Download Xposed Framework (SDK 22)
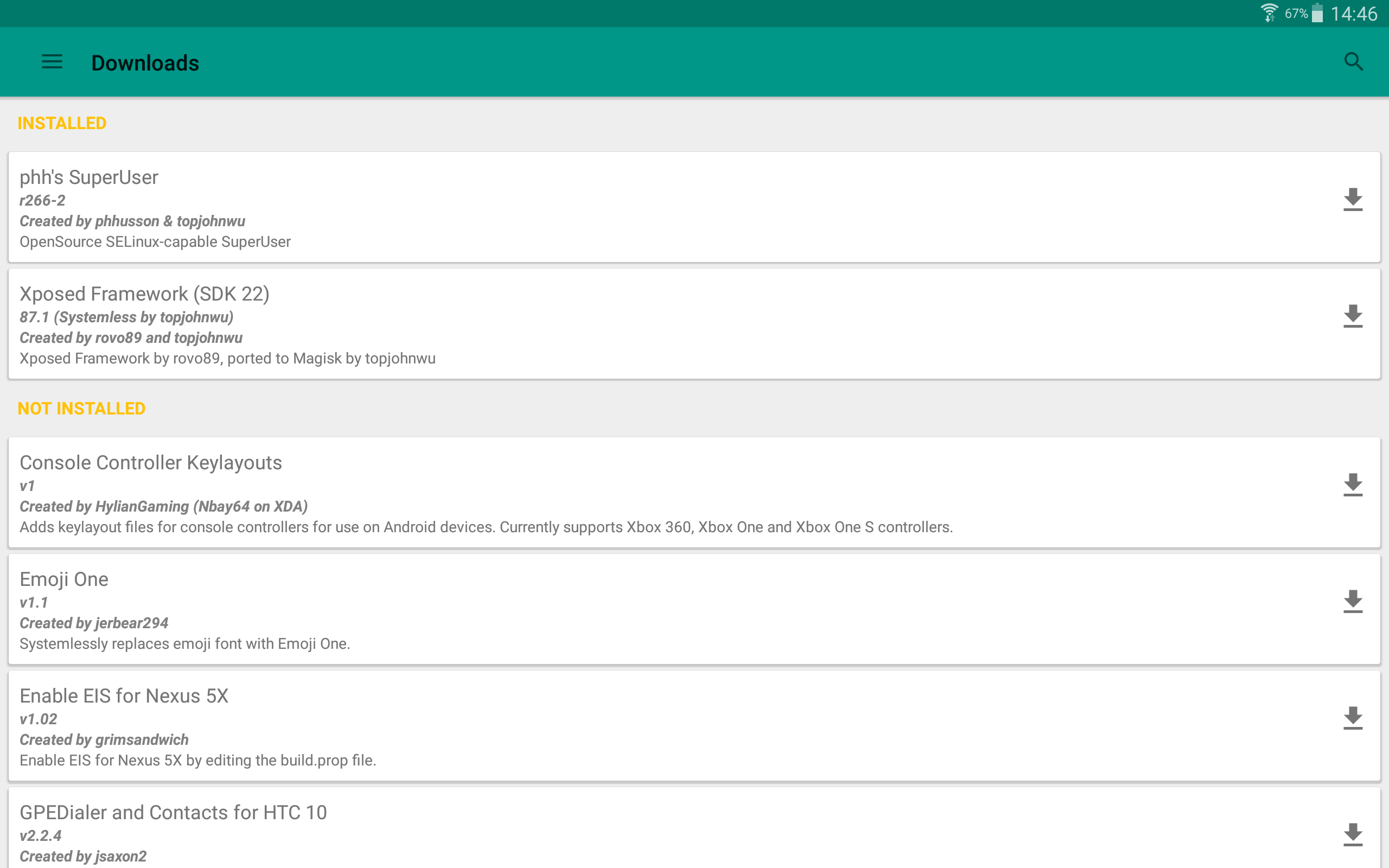 (1352, 316)
